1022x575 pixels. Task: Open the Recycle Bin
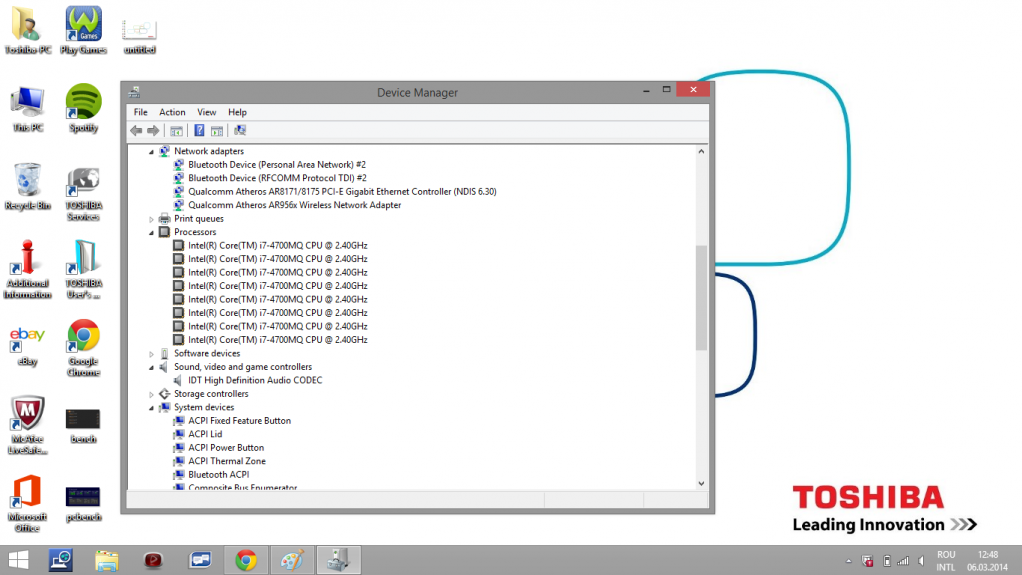click(x=27, y=186)
